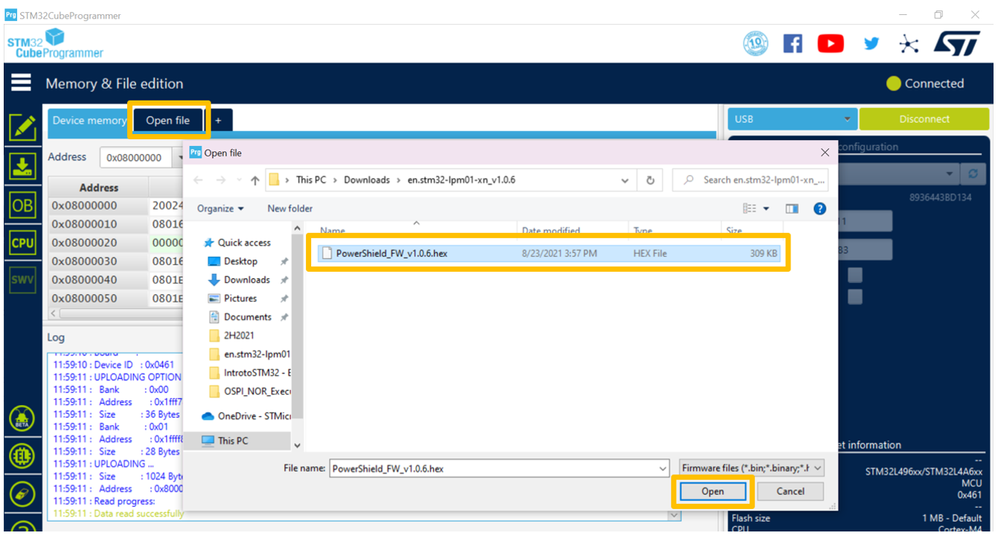The width and height of the screenshot is (998, 536).
Task: Click the Disconnect button
Action: pyautogui.click(x=924, y=119)
